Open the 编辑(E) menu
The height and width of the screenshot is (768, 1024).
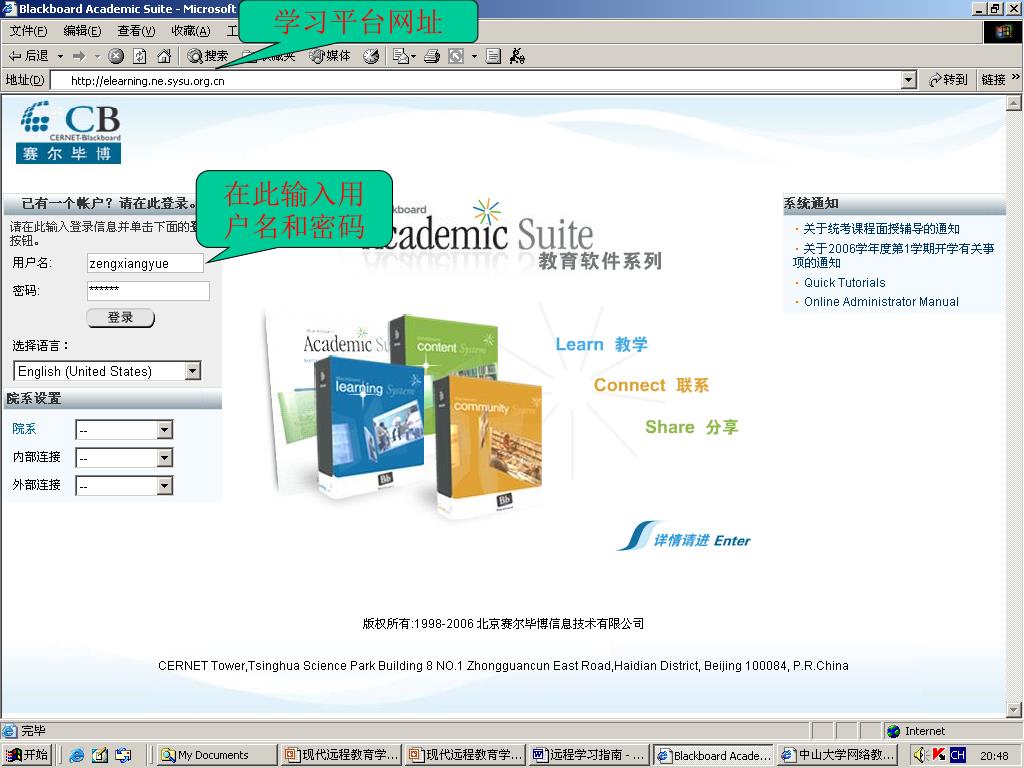click(82, 31)
